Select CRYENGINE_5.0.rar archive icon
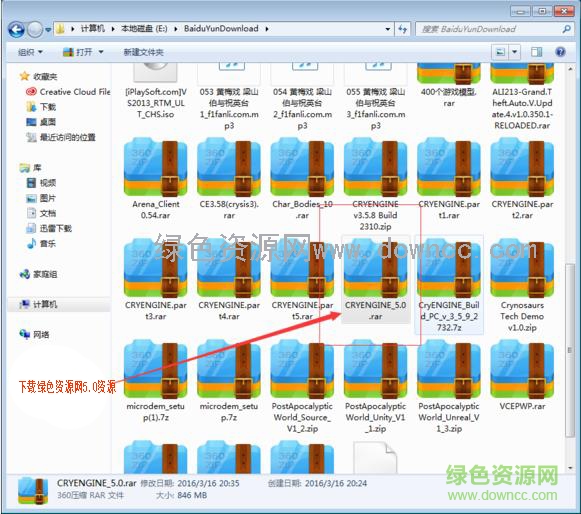The width and height of the screenshot is (581, 514). coord(375,268)
